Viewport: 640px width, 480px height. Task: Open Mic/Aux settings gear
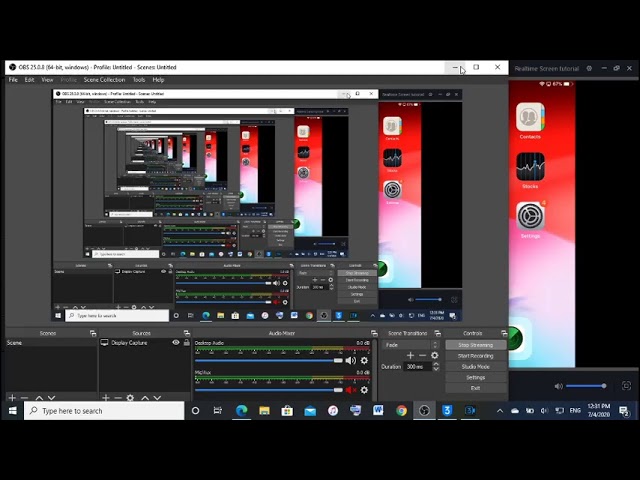(364, 390)
